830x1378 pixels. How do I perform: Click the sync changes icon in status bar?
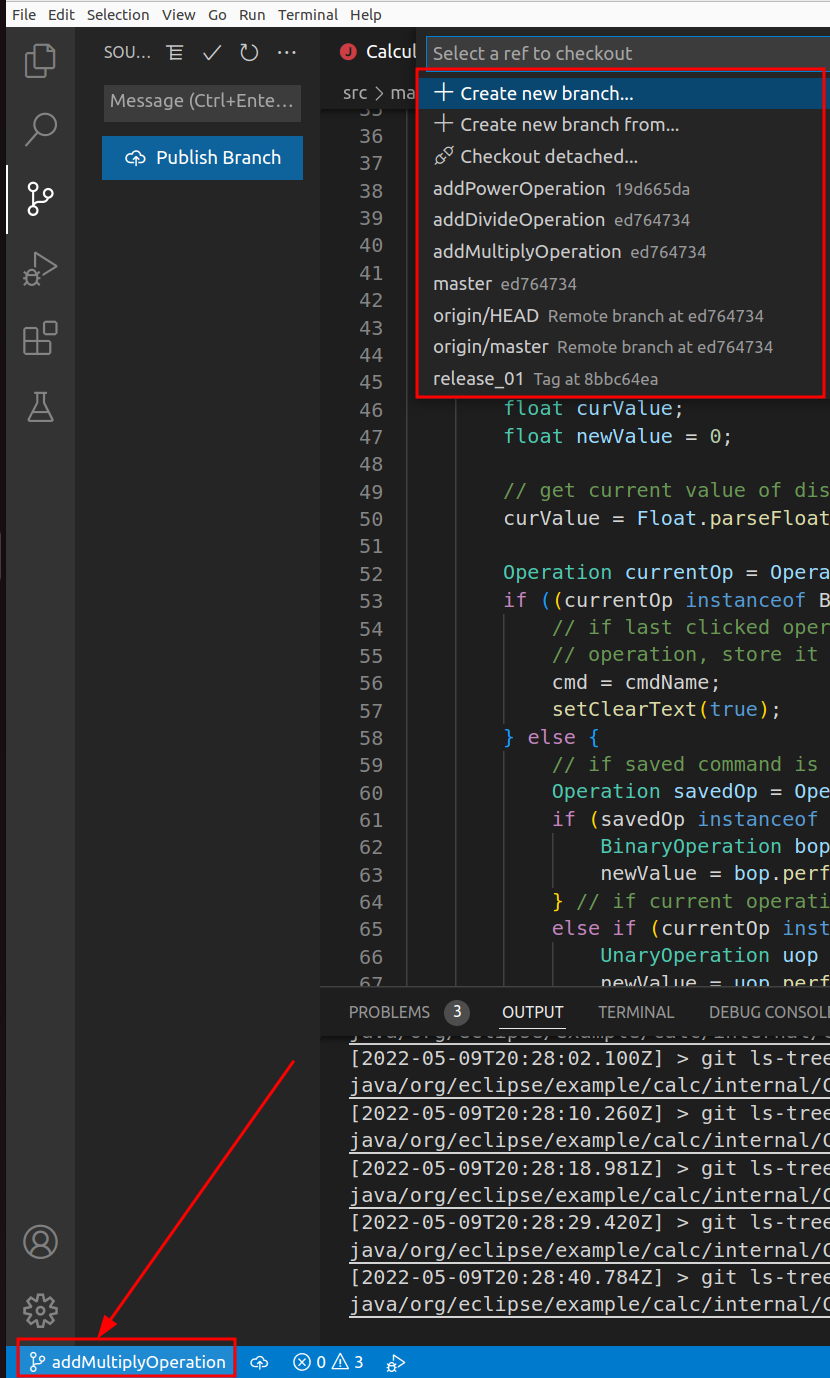[259, 1362]
